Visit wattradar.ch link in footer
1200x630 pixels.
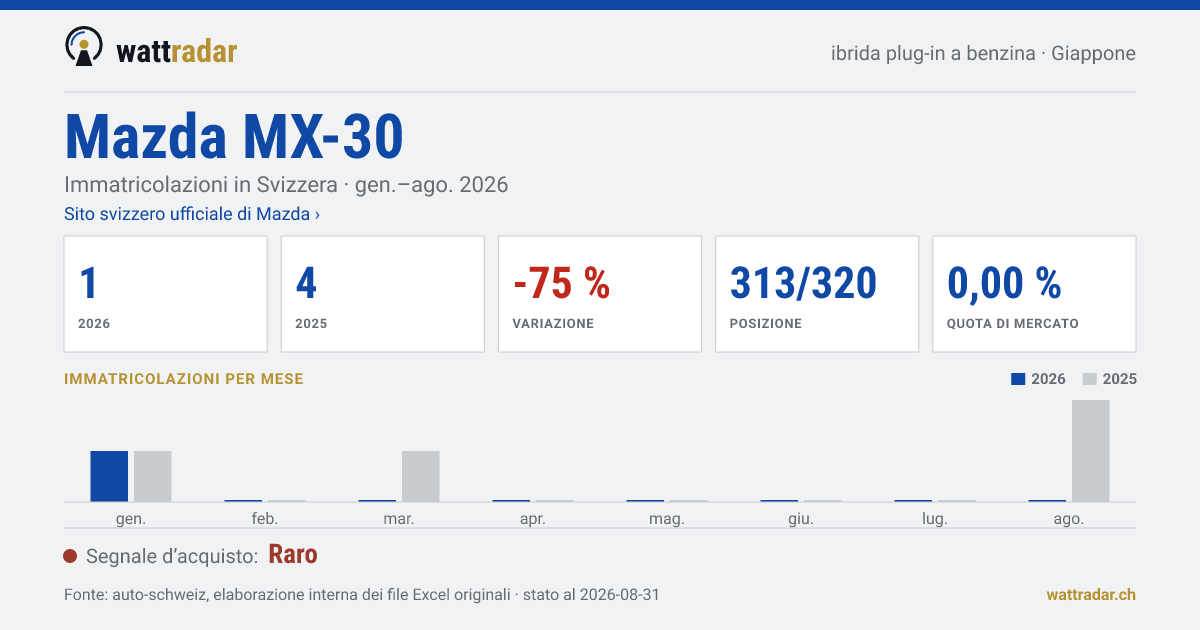[1091, 594]
